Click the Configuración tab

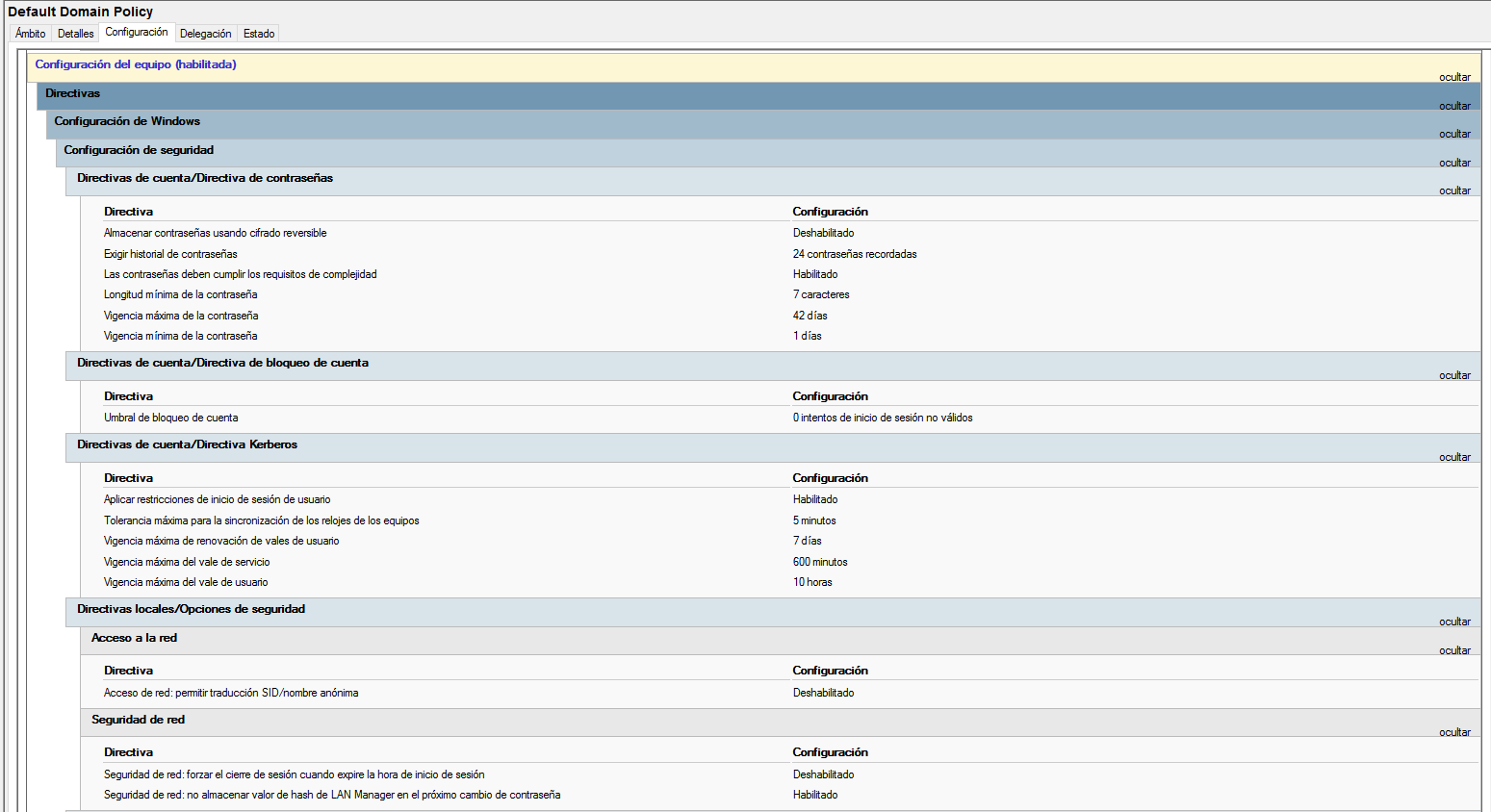137,31
